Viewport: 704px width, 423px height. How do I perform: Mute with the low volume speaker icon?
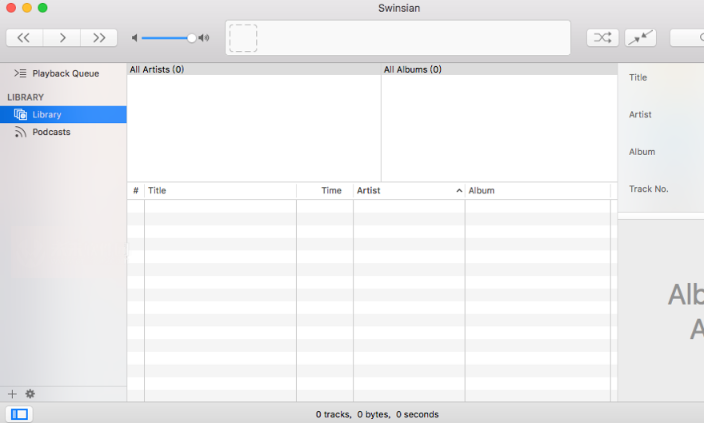(x=134, y=38)
